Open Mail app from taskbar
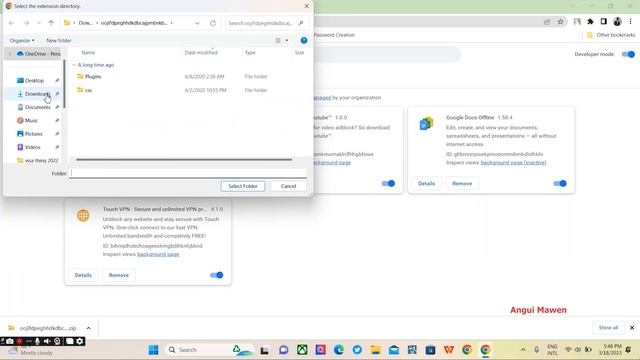 394,350
